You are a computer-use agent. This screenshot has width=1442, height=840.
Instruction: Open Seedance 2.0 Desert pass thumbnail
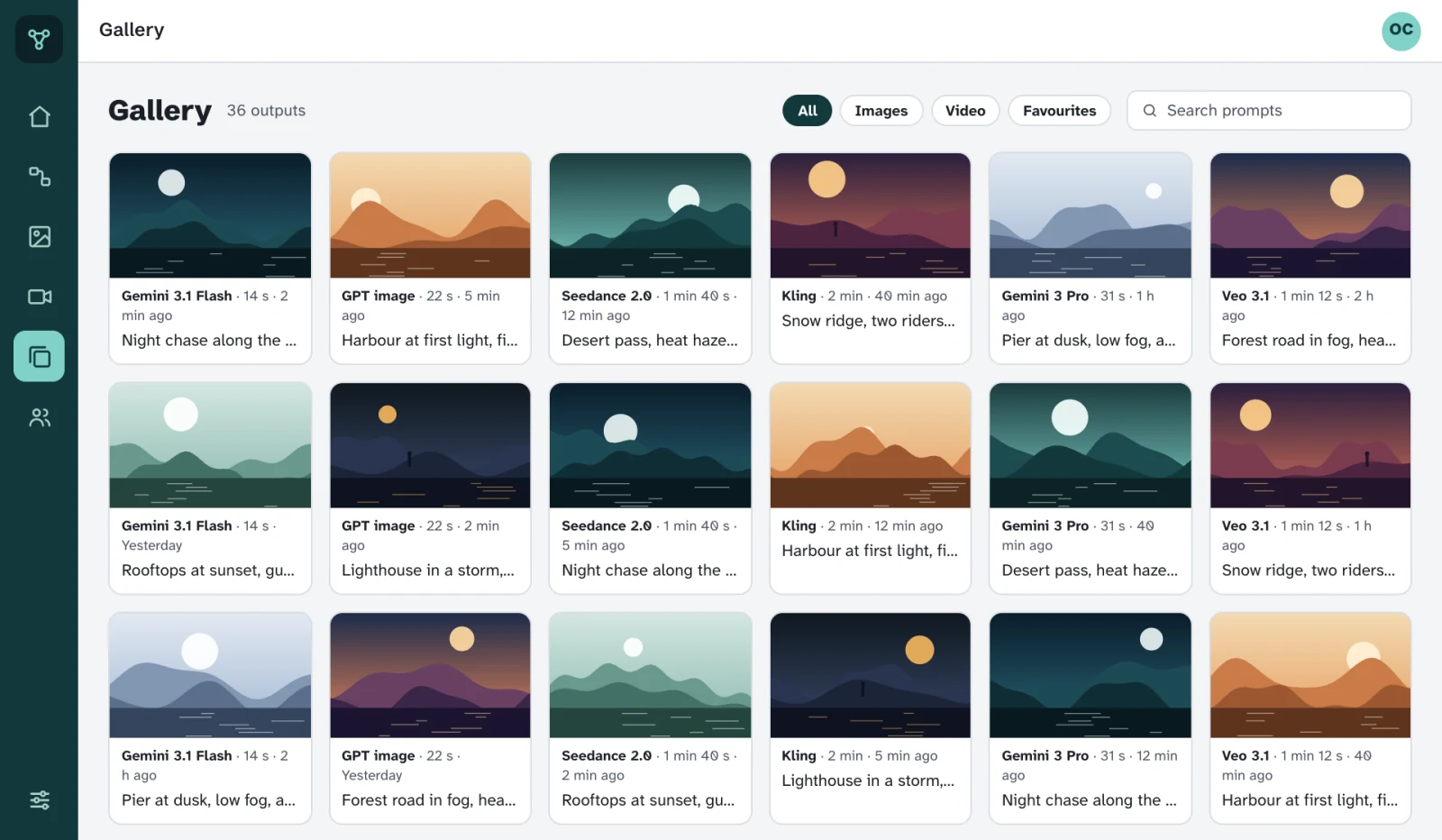650,215
